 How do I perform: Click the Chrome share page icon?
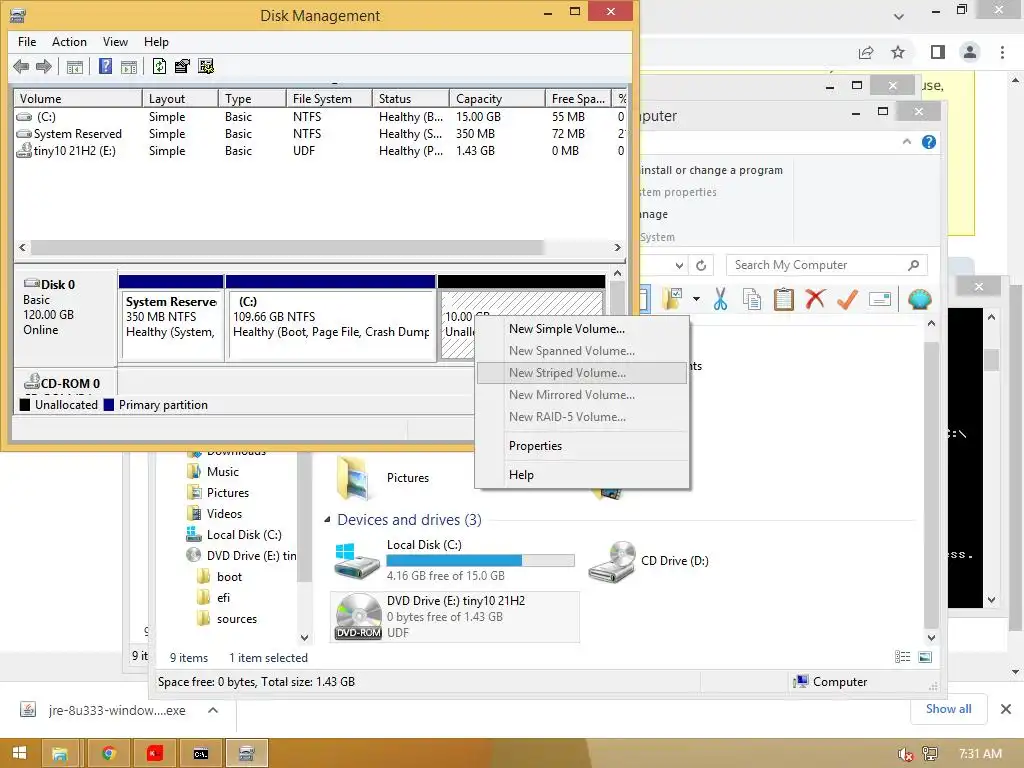coord(866,52)
